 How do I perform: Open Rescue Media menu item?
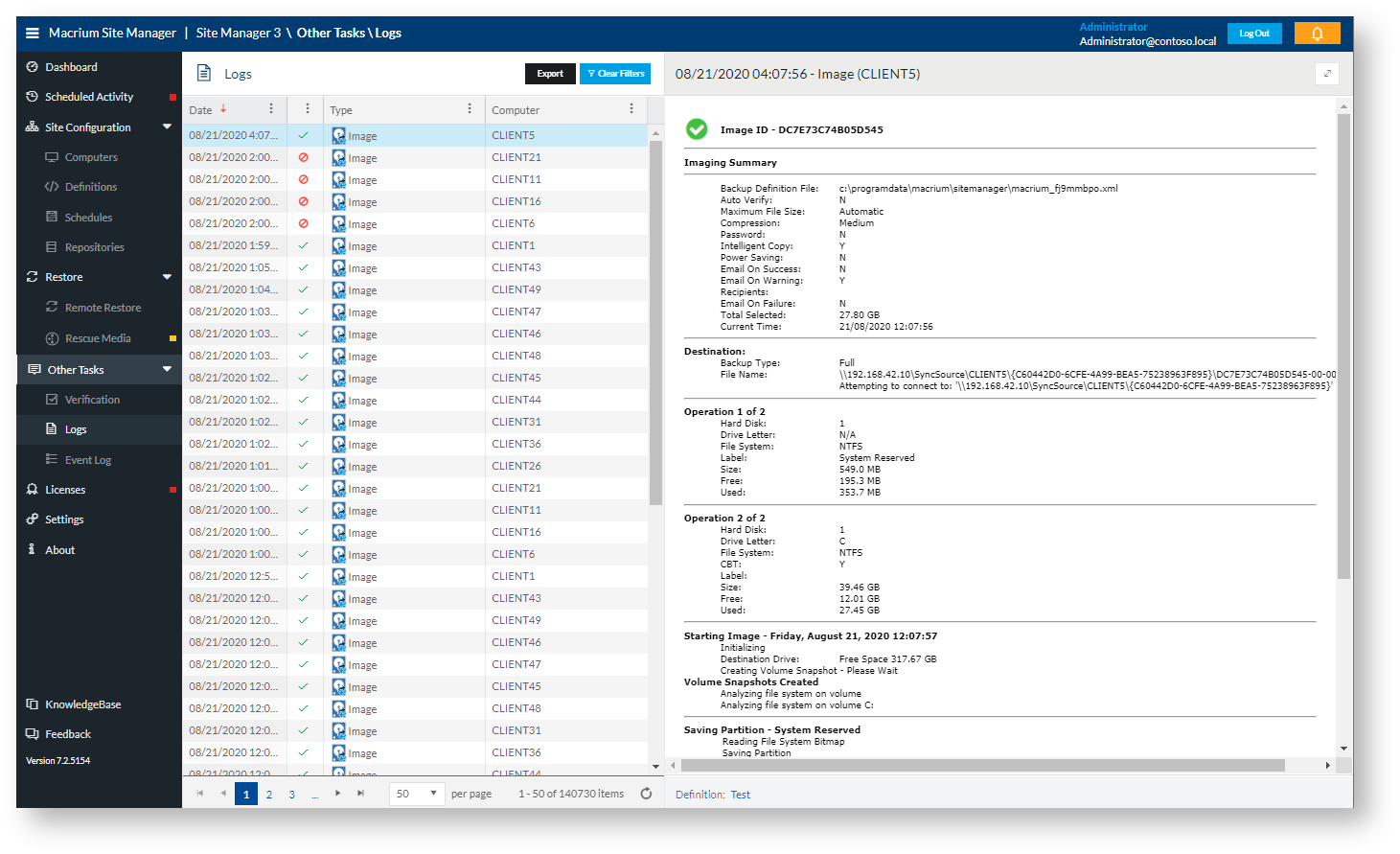click(98, 338)
